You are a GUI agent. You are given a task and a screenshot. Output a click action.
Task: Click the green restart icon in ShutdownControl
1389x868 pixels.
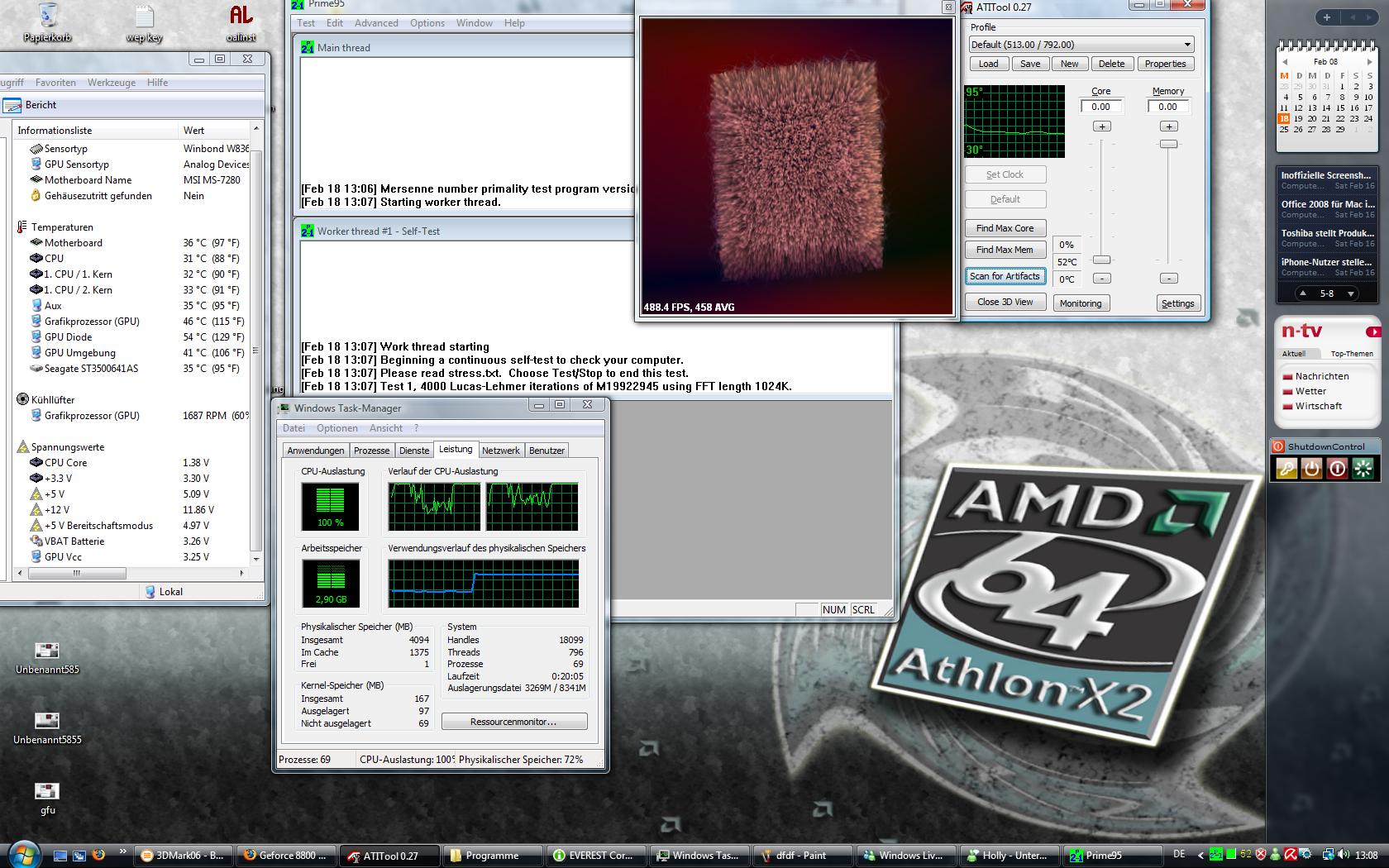point(1363,469)
